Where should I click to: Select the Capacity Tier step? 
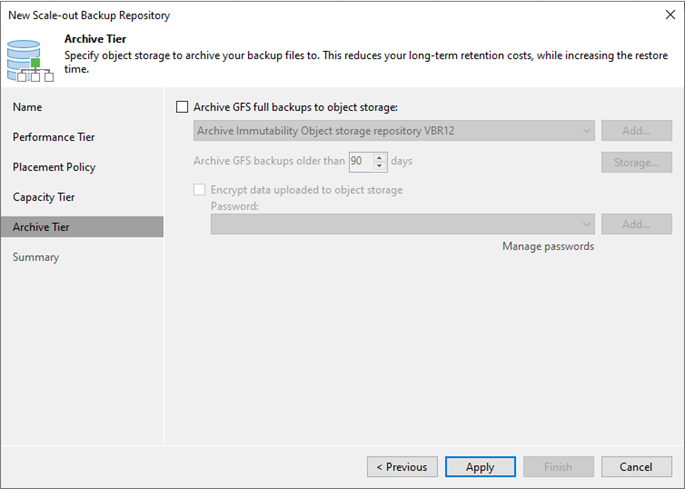44,197
